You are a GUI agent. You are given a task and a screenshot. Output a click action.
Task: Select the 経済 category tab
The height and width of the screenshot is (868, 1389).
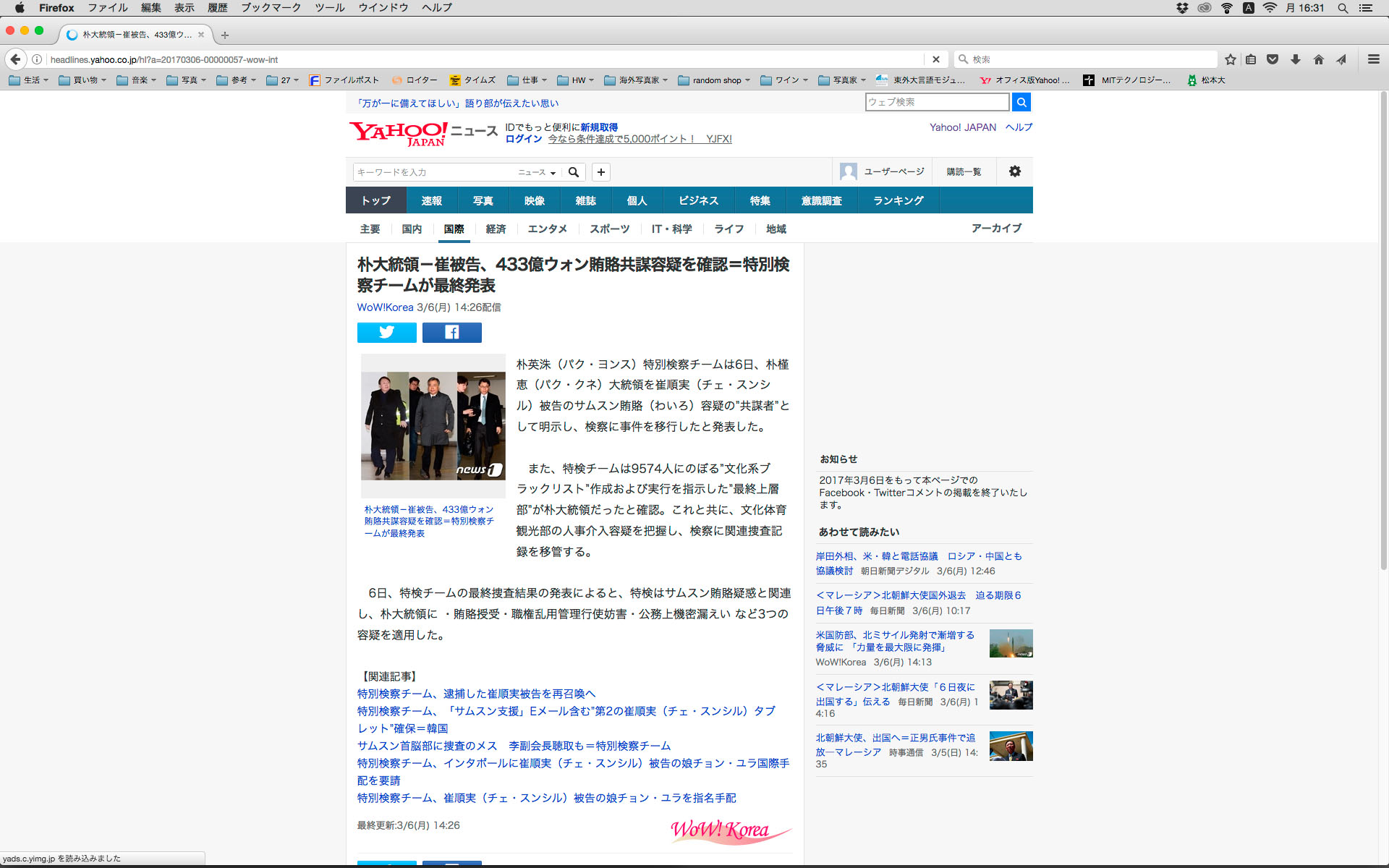[x=496, y=229]
